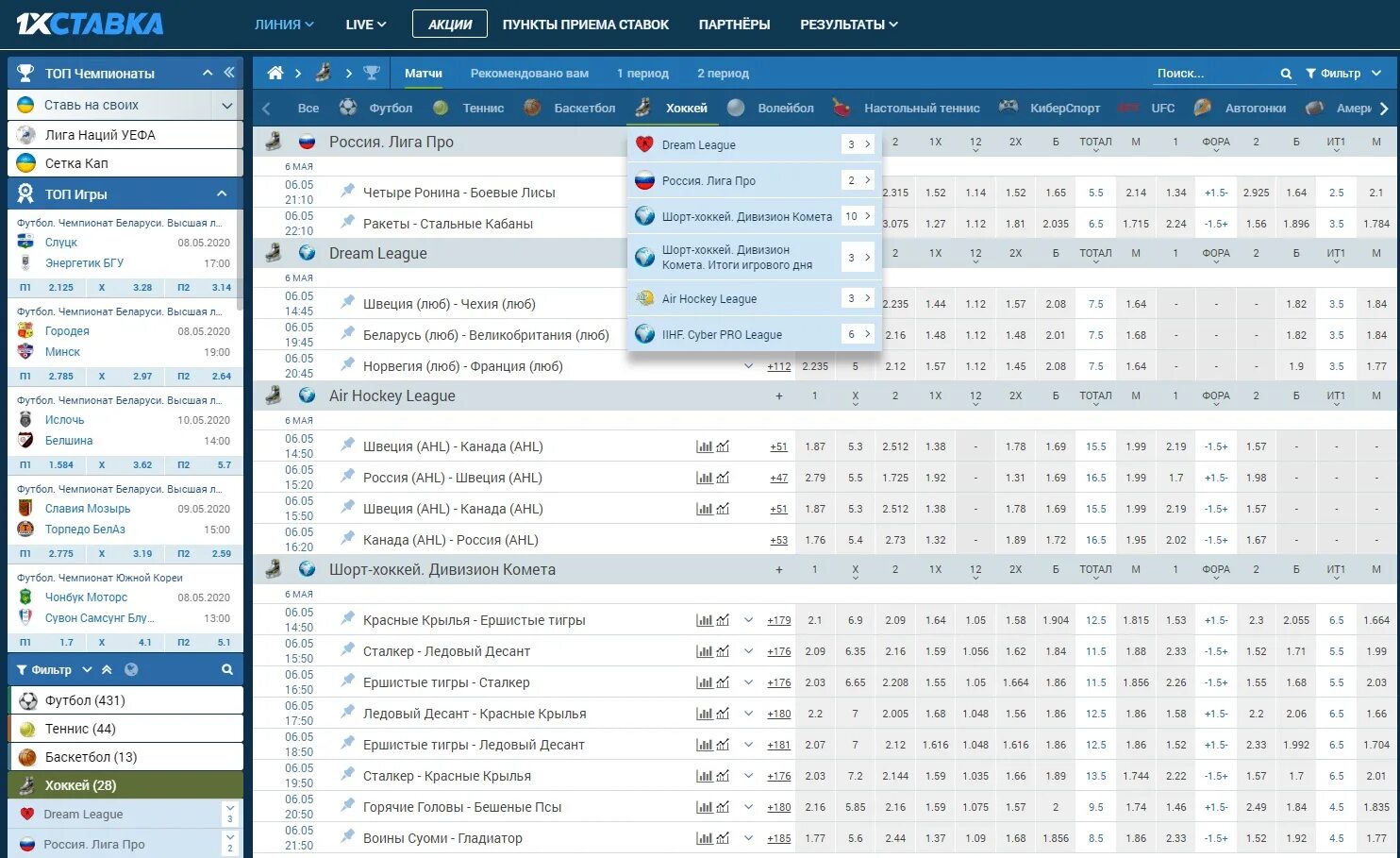The image size is (1400, 858).
Task: Open +179 more markets link
Action: pos(779,620)
